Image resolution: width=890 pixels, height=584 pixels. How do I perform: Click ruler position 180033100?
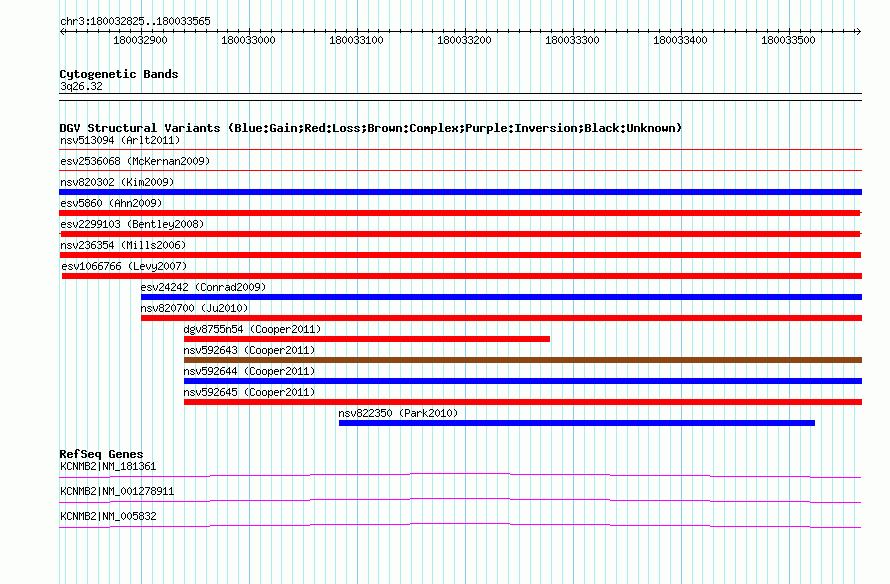point(356,40)
